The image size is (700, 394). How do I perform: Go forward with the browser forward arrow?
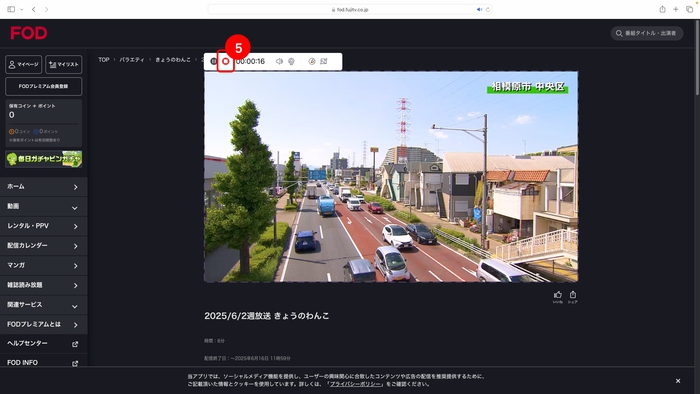point(46,9)
